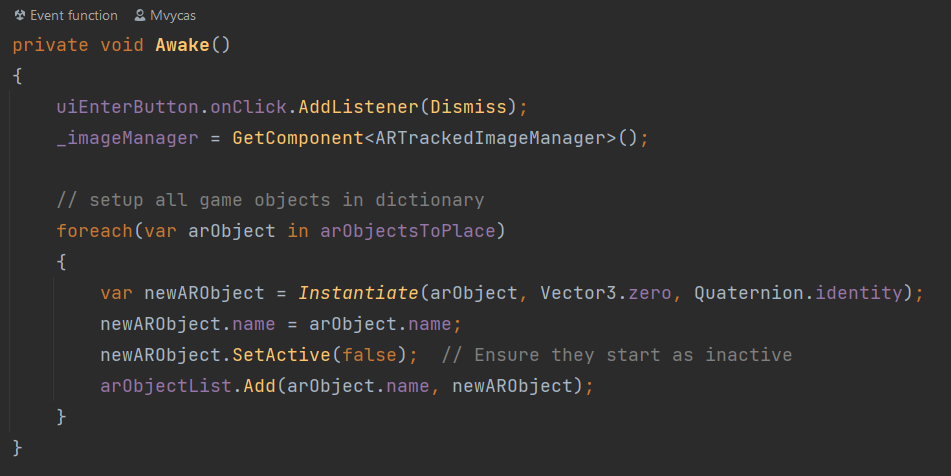The height and width of the screenshot is (476, 951).
Task: Click the Unity event function icon
Action: click(x=20, y=16)
